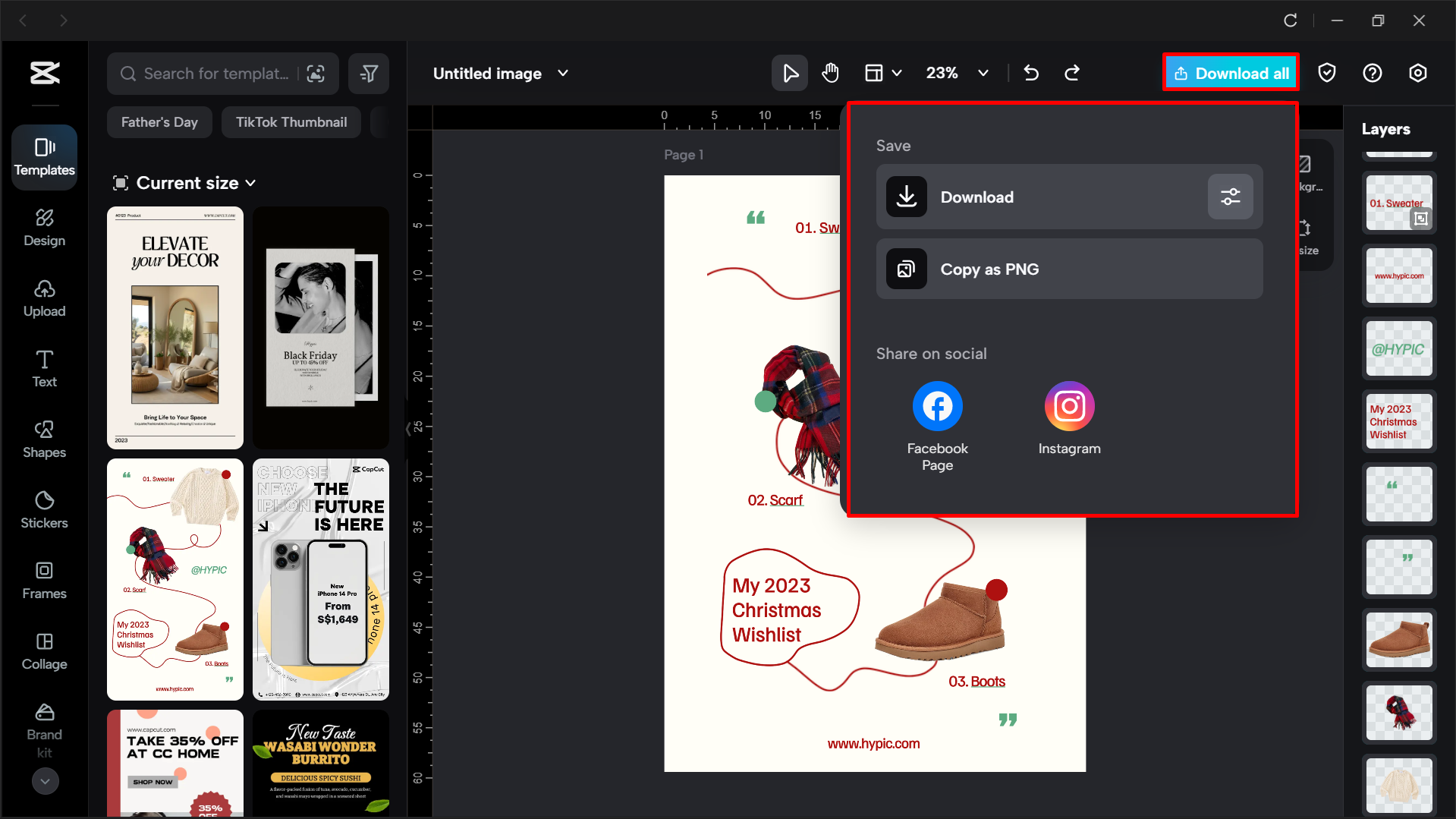Select the boots layer thumbnail

tap(1399, 640)
